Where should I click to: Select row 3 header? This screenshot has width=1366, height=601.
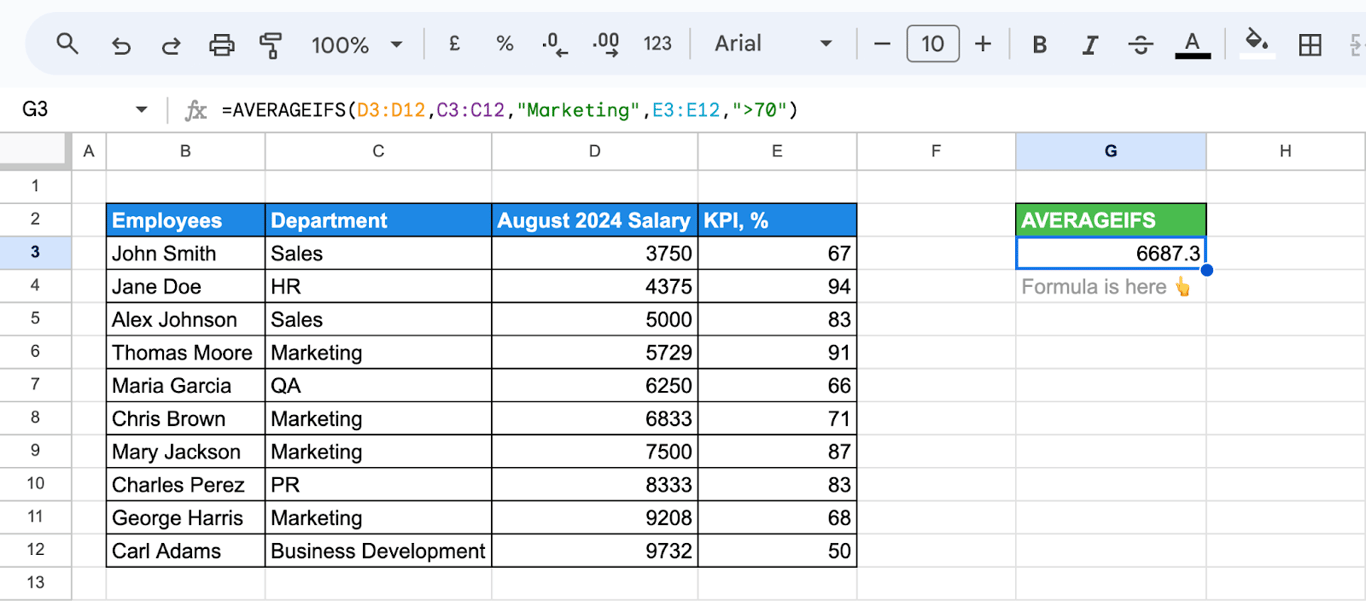pyautogui.click(x=35, y=252)
